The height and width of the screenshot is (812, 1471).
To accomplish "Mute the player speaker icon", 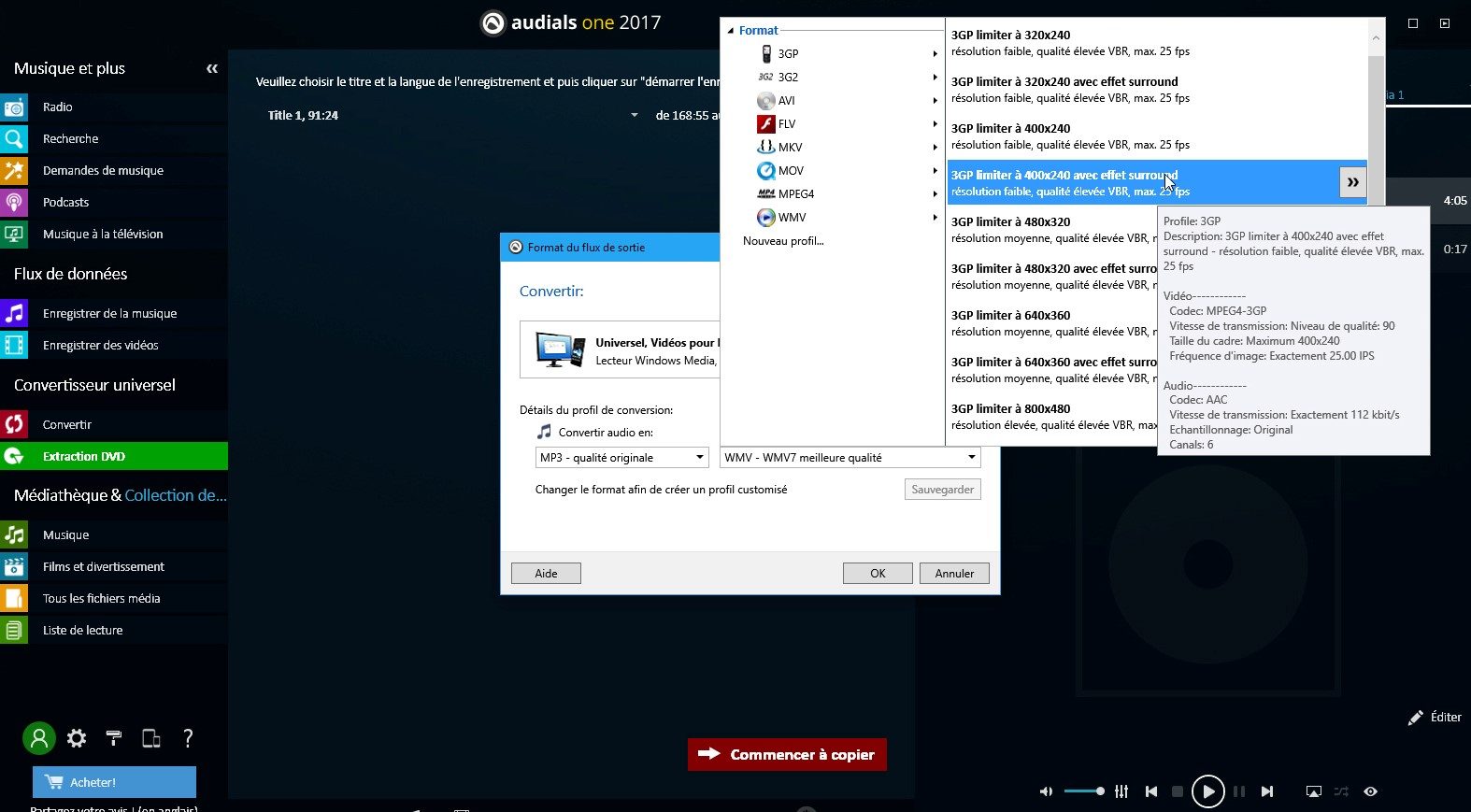I will [1046, 791].
